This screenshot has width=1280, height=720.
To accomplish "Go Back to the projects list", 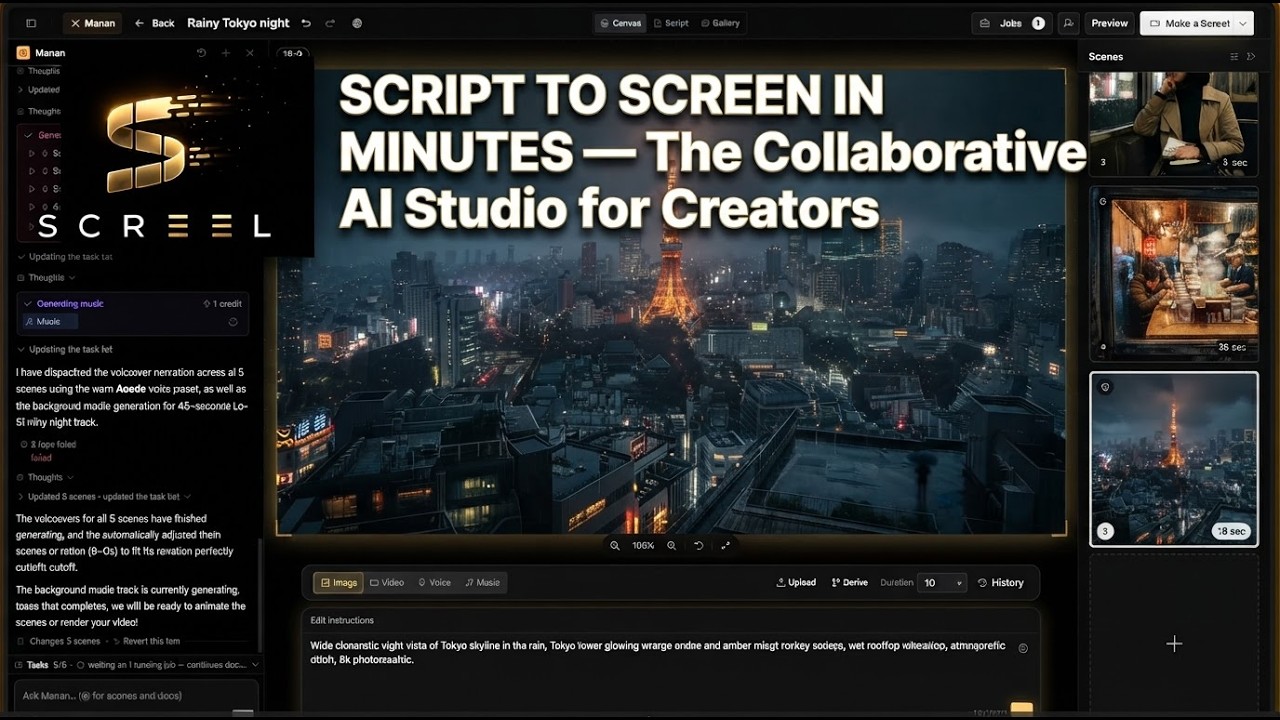I will click(x=155, y=23).
